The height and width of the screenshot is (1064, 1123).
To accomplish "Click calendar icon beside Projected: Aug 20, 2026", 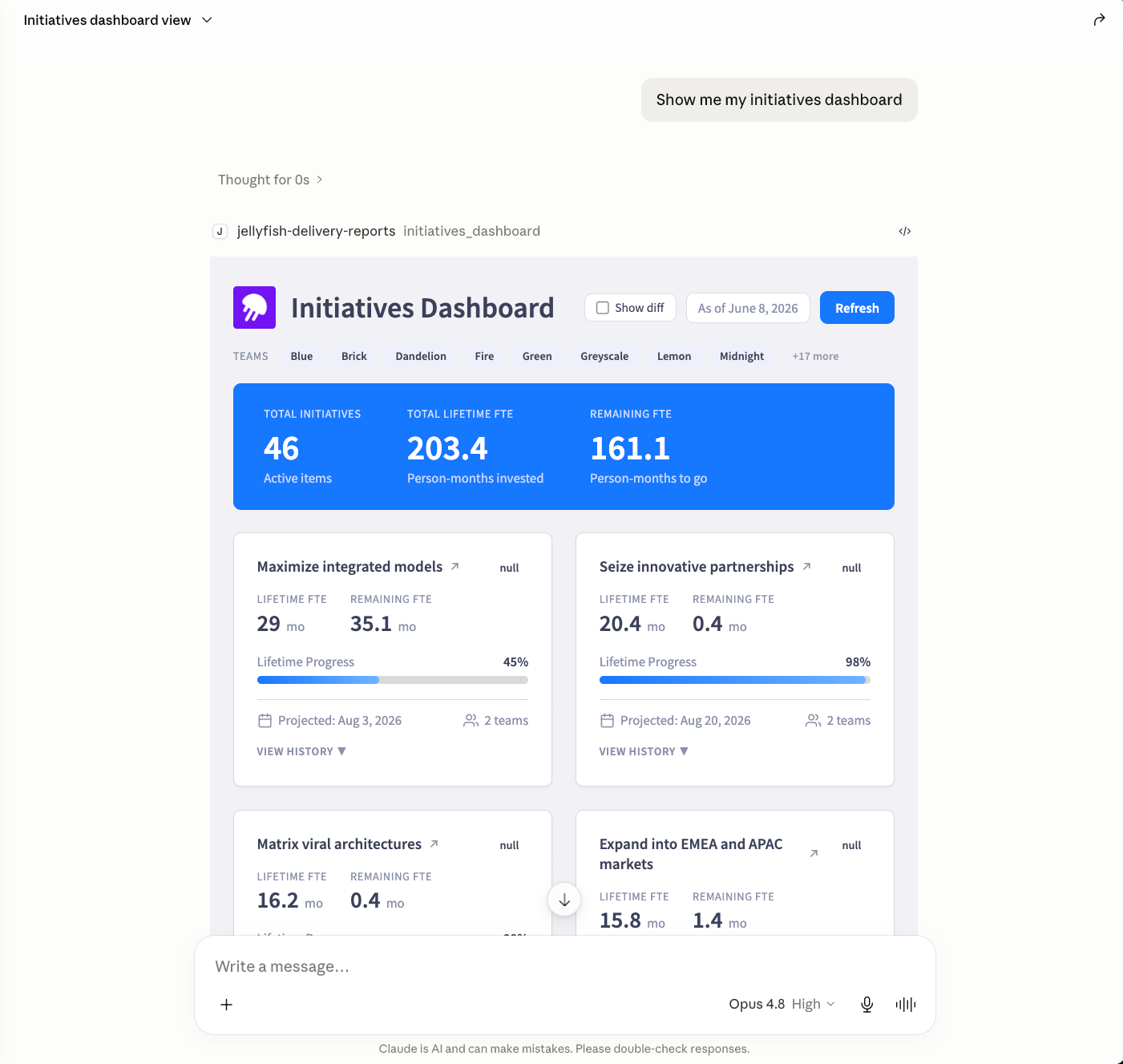I will (x=607, y=721).
